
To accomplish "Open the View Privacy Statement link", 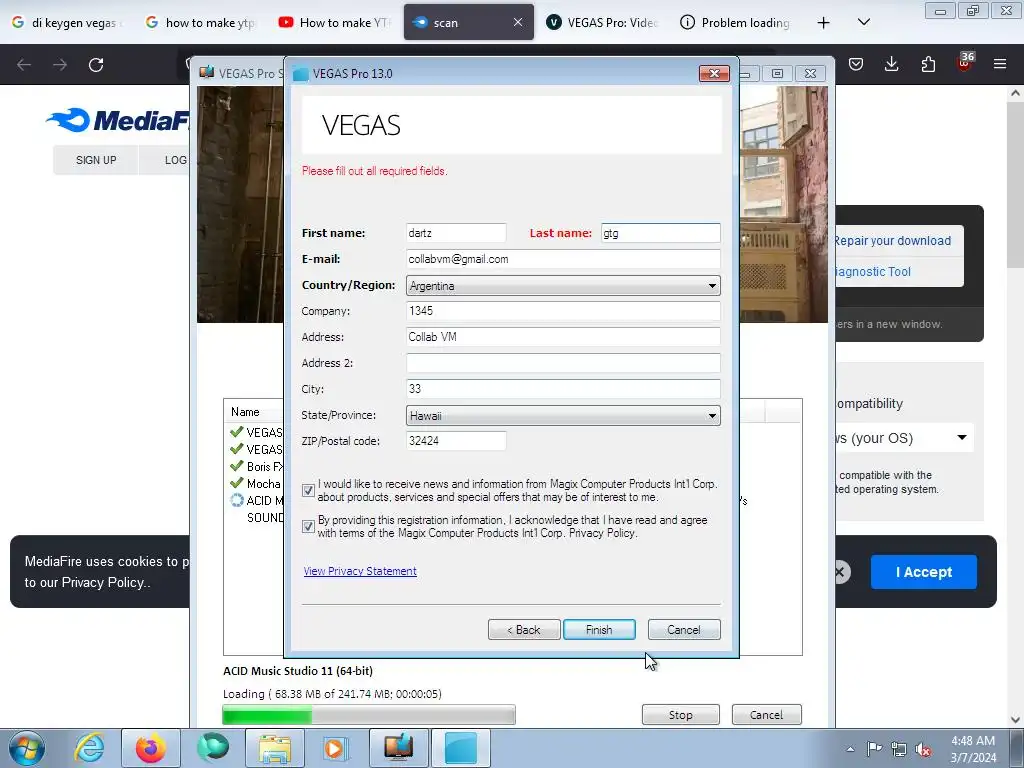I will click(x=360, y=571).
